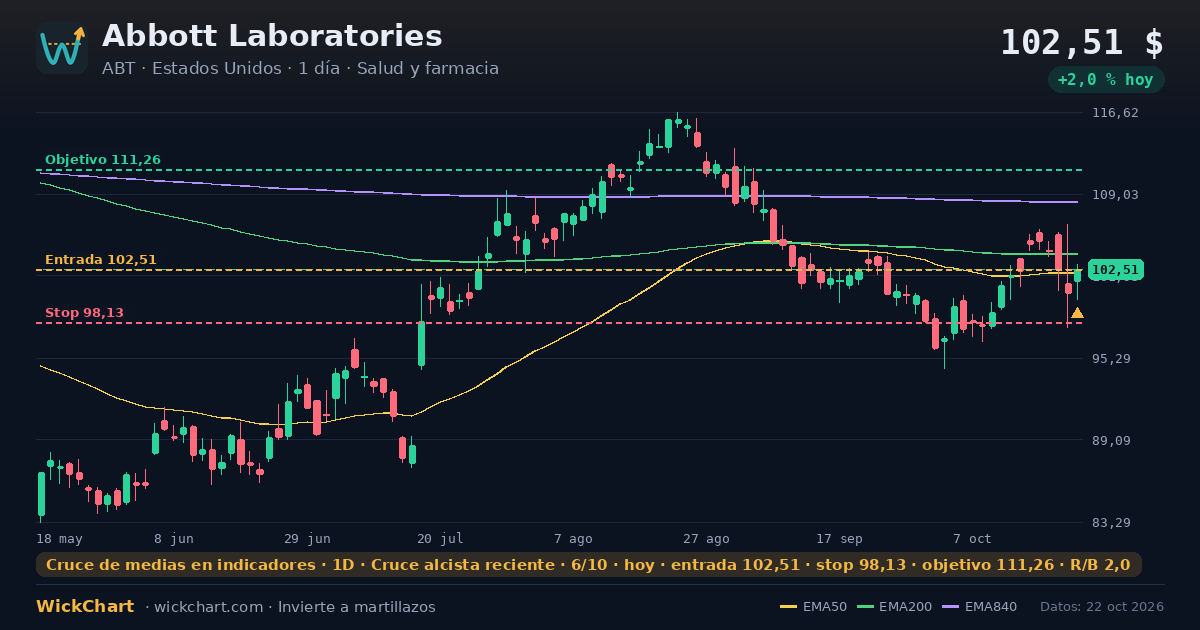Click the '27 ago' date label
The height and width of the screenshot is (630, 1200).
pyautogui.click(x=706, y=538)
